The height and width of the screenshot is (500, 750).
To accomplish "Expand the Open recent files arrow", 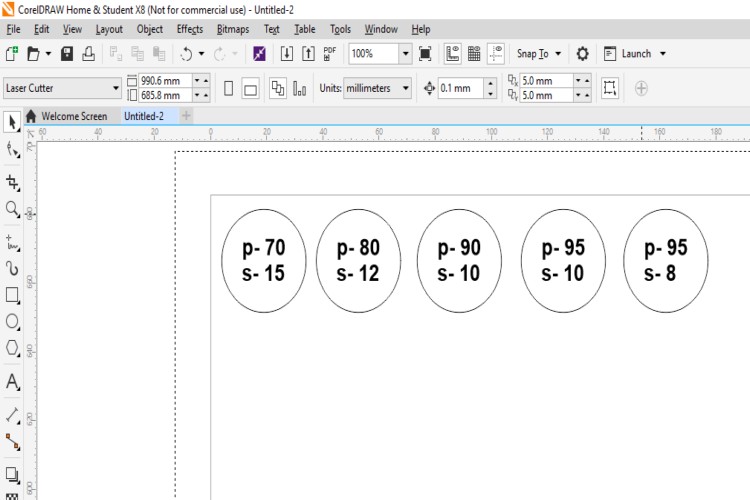I will pos(48,54).
